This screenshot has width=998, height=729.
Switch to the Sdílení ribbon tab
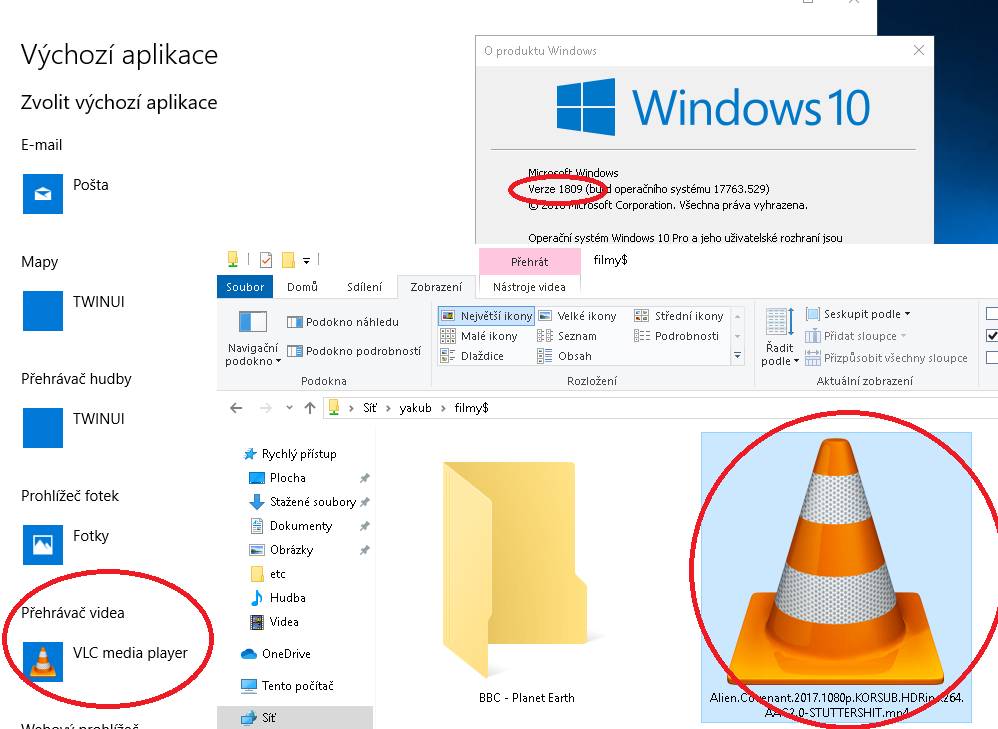tap(365, 287)
